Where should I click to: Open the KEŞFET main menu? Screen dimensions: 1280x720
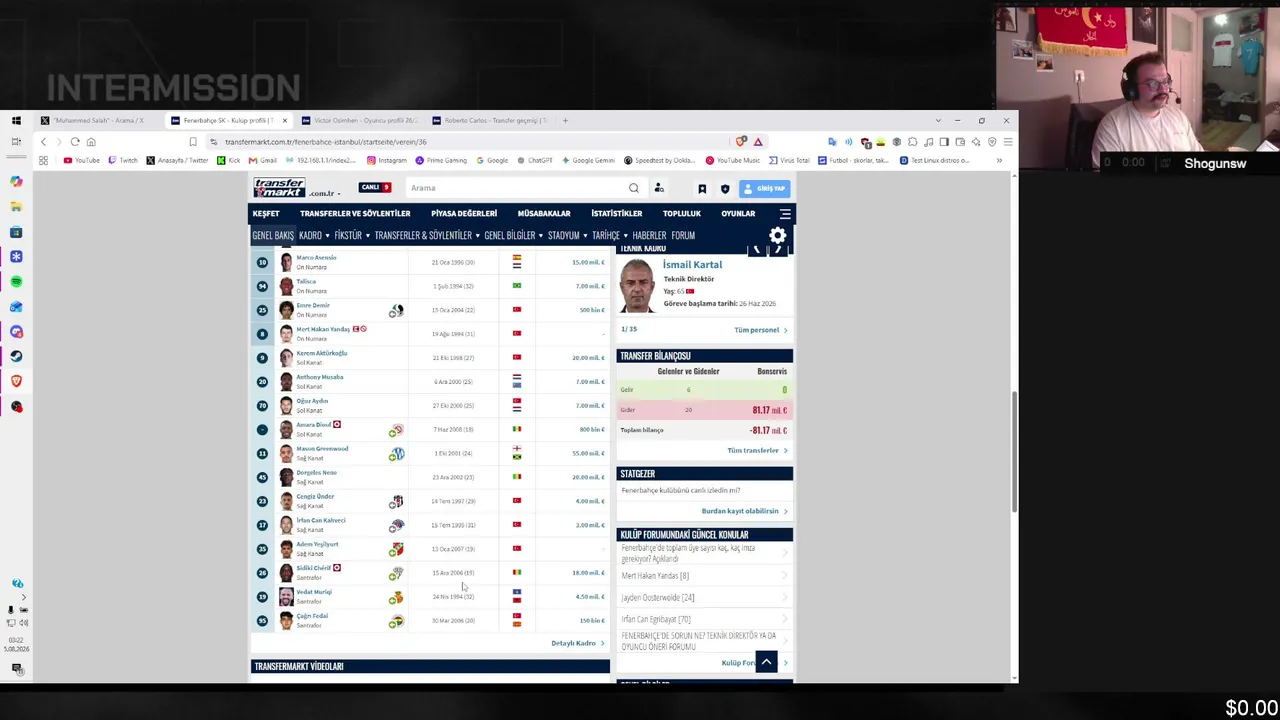point(266,214)
